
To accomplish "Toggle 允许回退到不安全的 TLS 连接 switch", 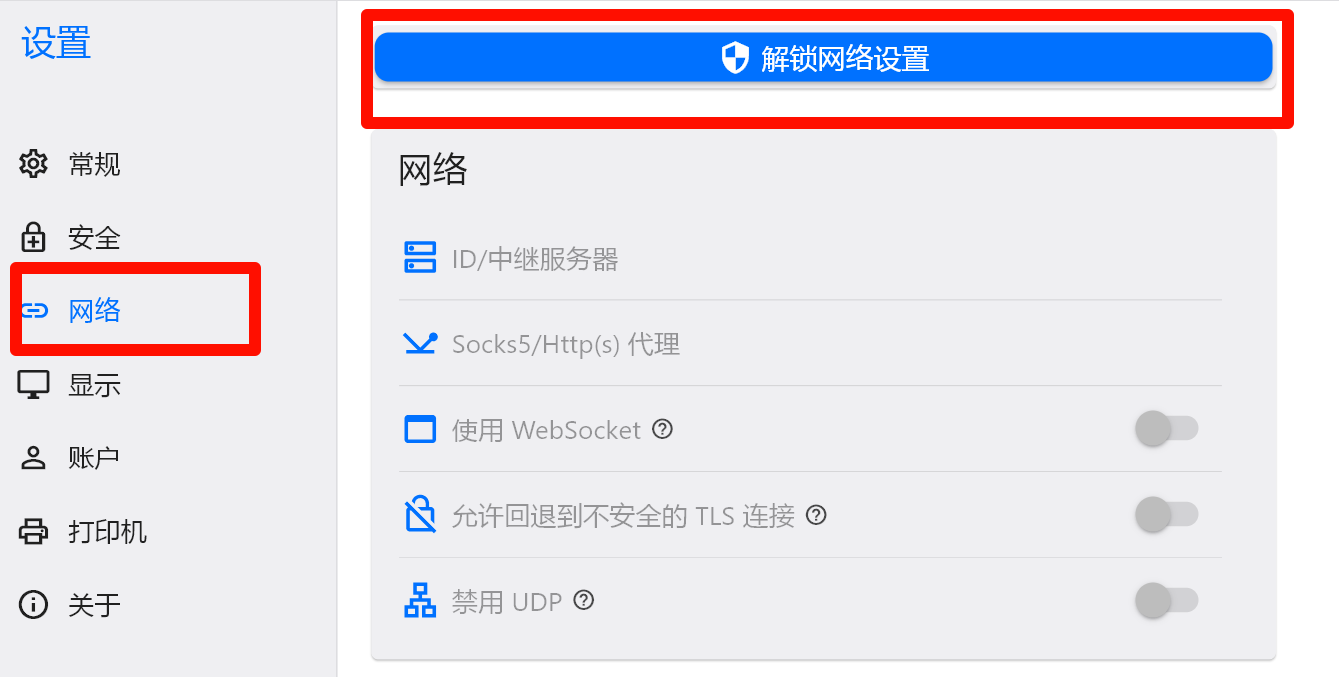I will pyautogui.click(x=1166, y=515).
